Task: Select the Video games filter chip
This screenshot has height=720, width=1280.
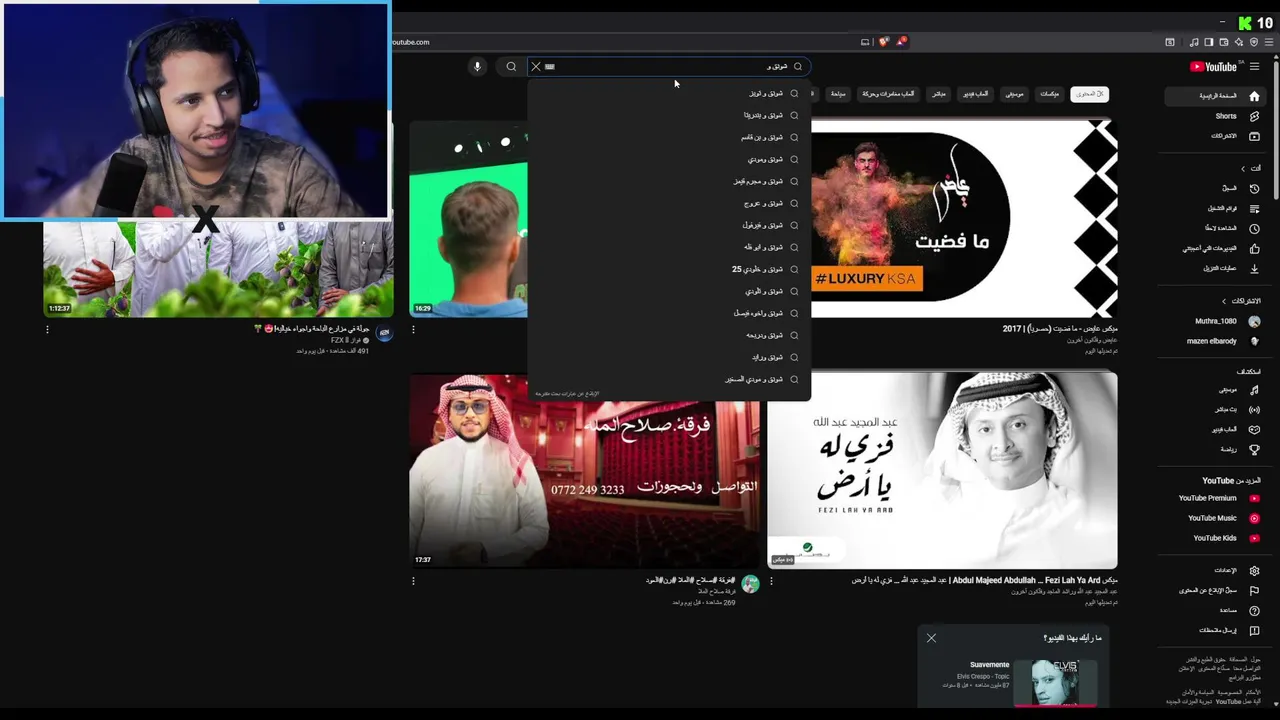Action: (975, 94)
